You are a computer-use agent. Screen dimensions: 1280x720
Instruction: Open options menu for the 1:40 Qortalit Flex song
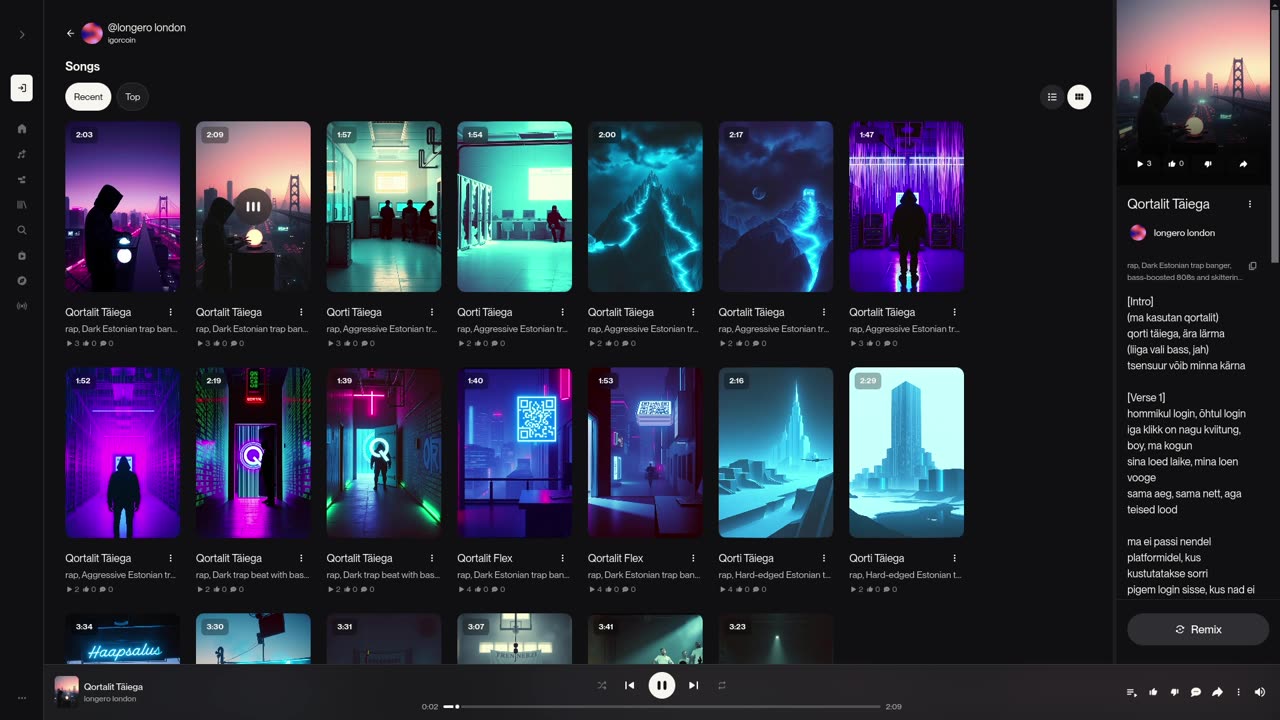point(563,558)
